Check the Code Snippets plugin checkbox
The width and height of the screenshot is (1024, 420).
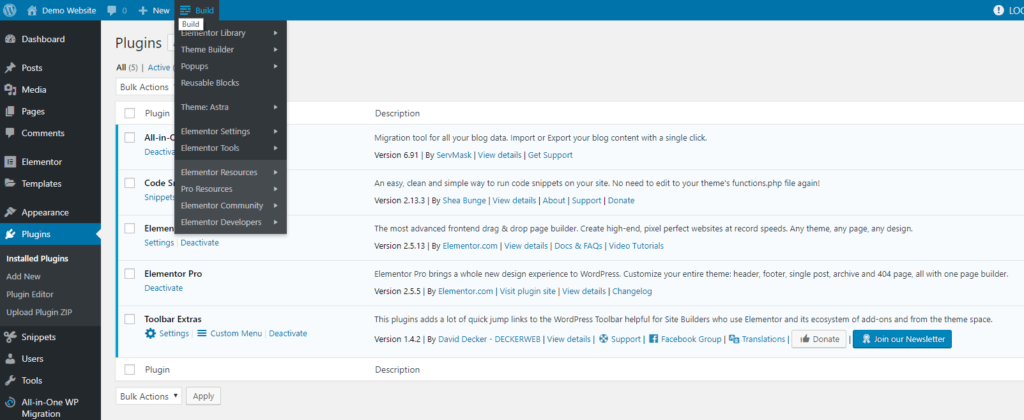(x=130, y=183)
